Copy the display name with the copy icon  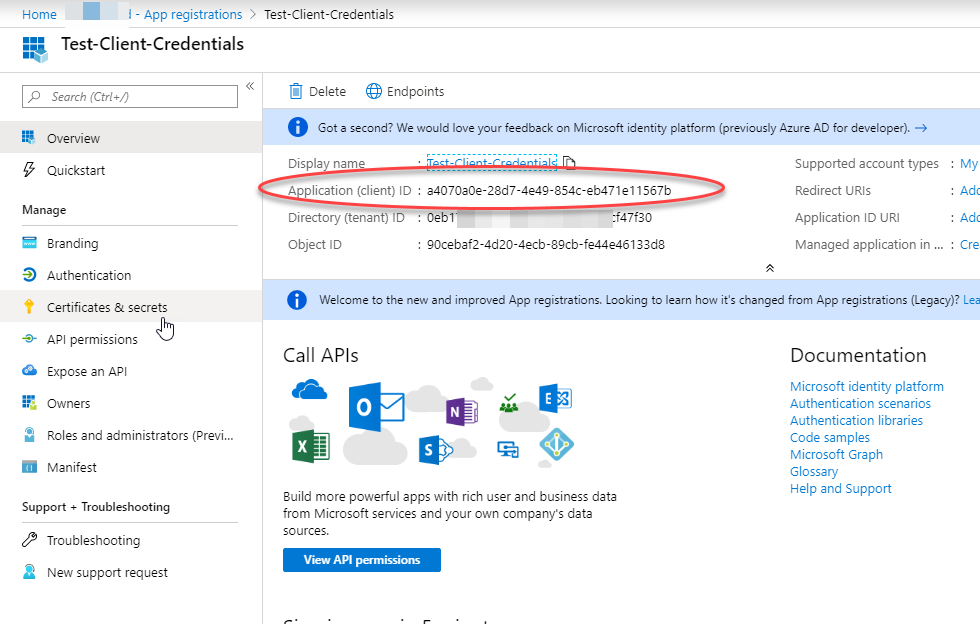(569, 163)
